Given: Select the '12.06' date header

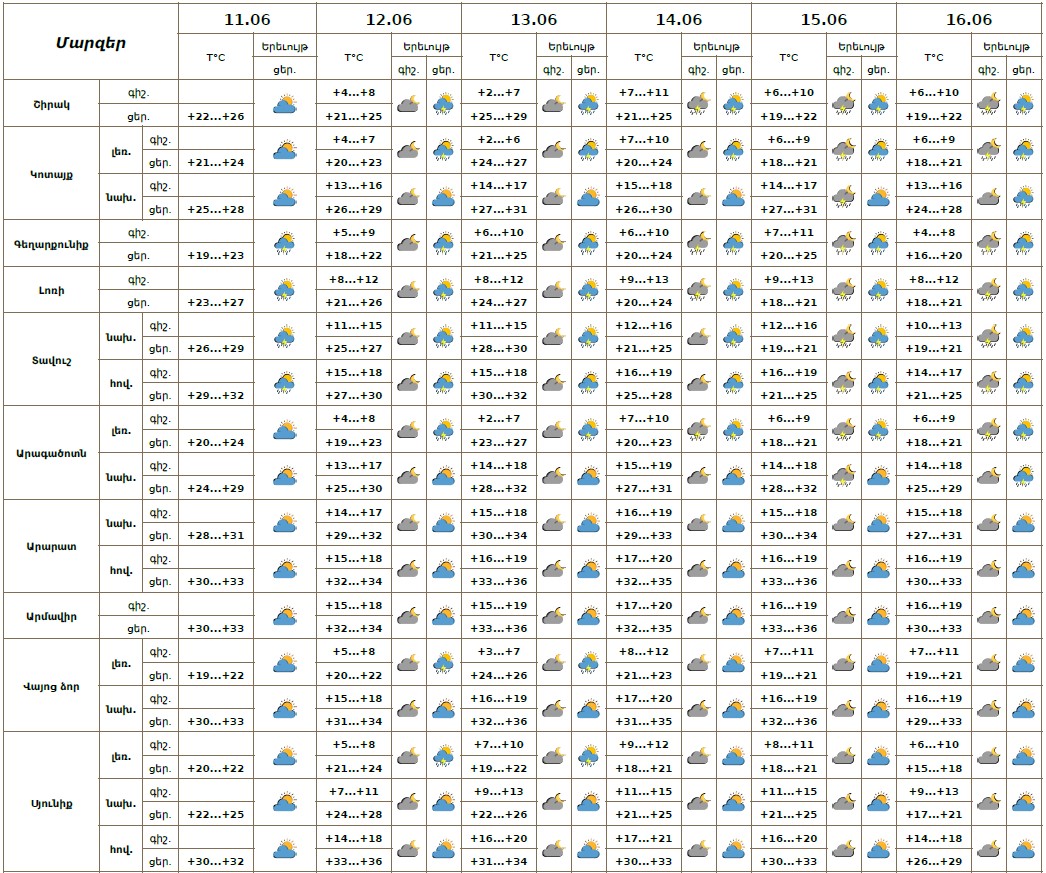Looking at the screenshot, I should (389, 19).
